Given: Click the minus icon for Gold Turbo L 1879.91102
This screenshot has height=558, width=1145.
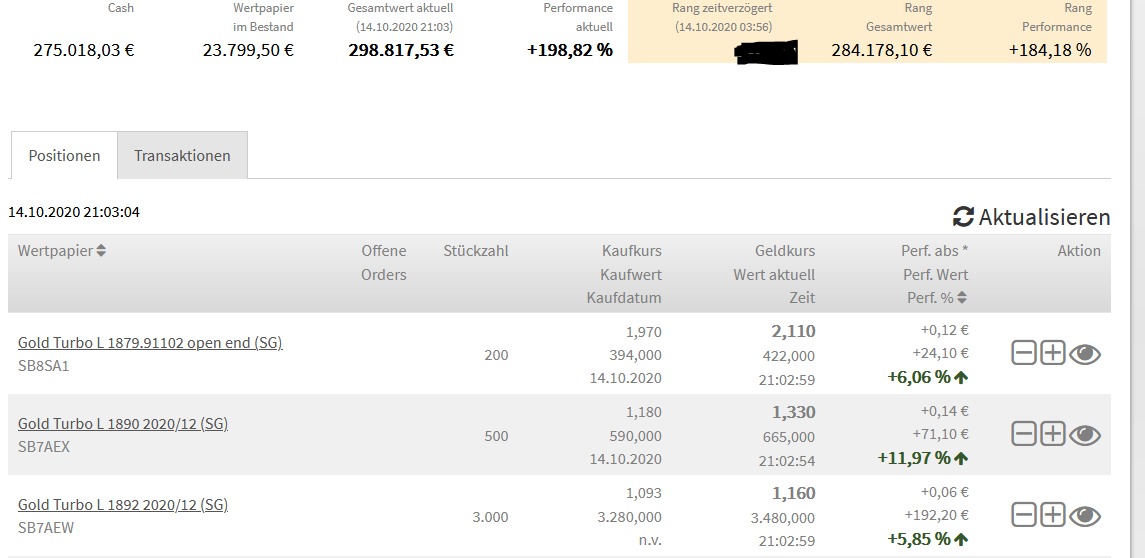Looking at the screenshot, I should [1023, 353].
